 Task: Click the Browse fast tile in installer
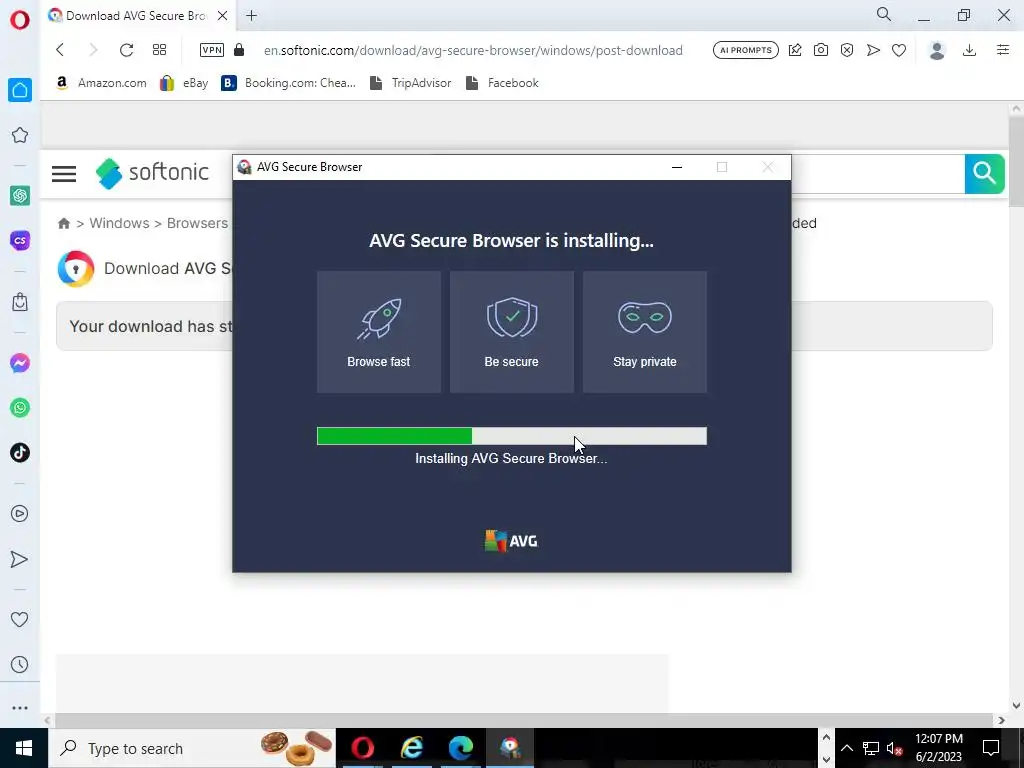379,332
